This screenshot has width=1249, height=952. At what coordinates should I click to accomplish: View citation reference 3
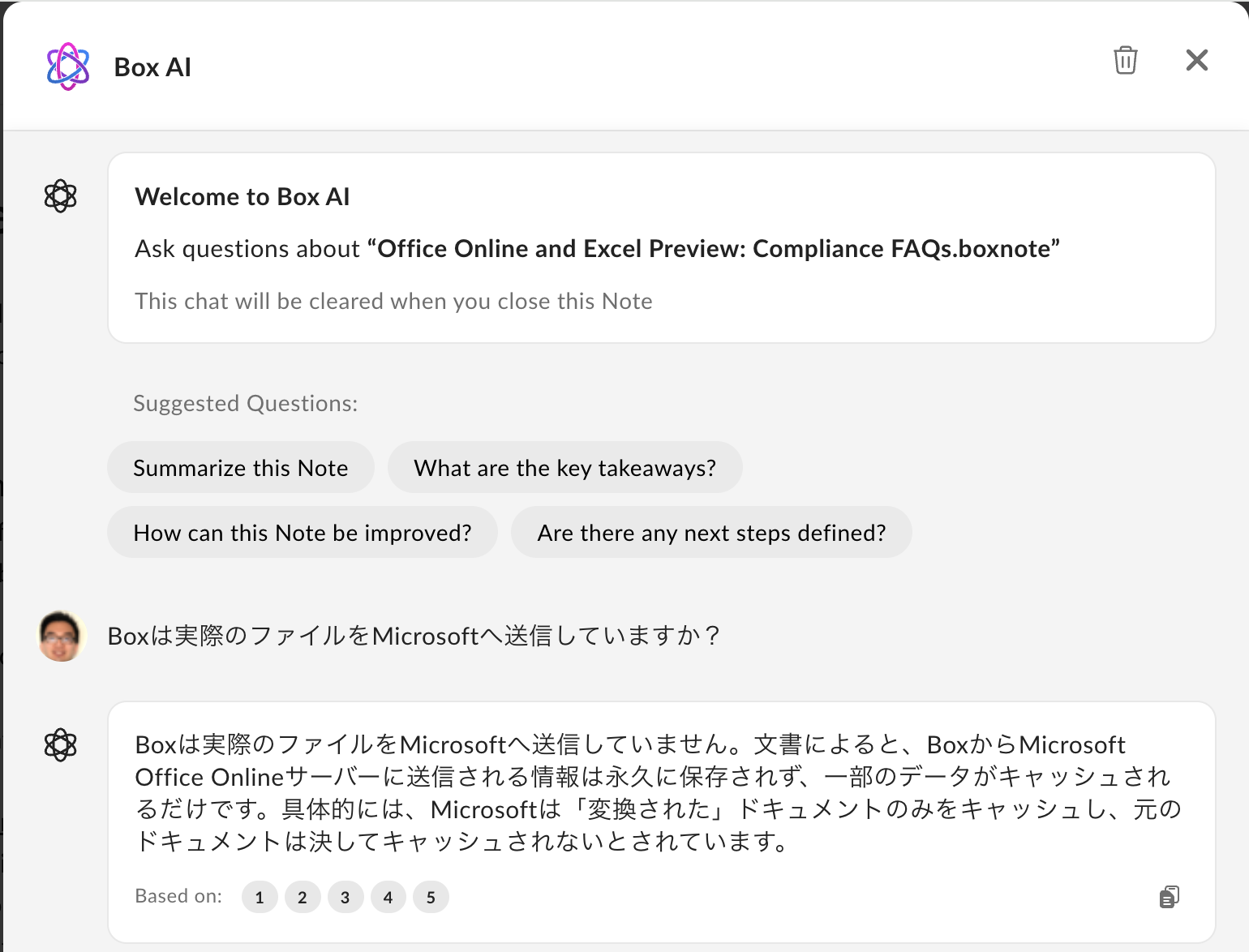[346, 898]
